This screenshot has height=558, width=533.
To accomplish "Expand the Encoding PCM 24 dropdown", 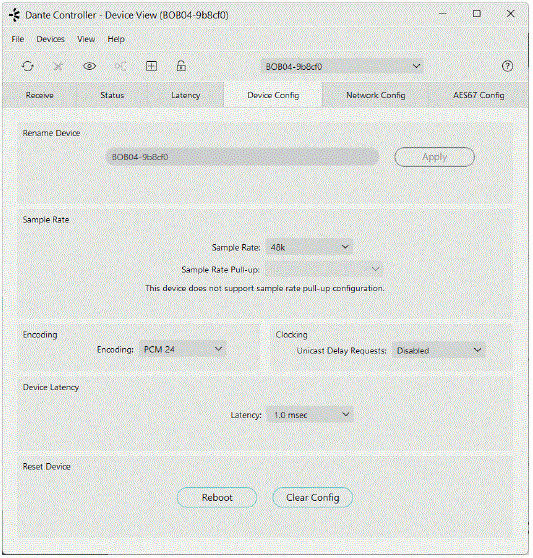I will coord(183,349).
